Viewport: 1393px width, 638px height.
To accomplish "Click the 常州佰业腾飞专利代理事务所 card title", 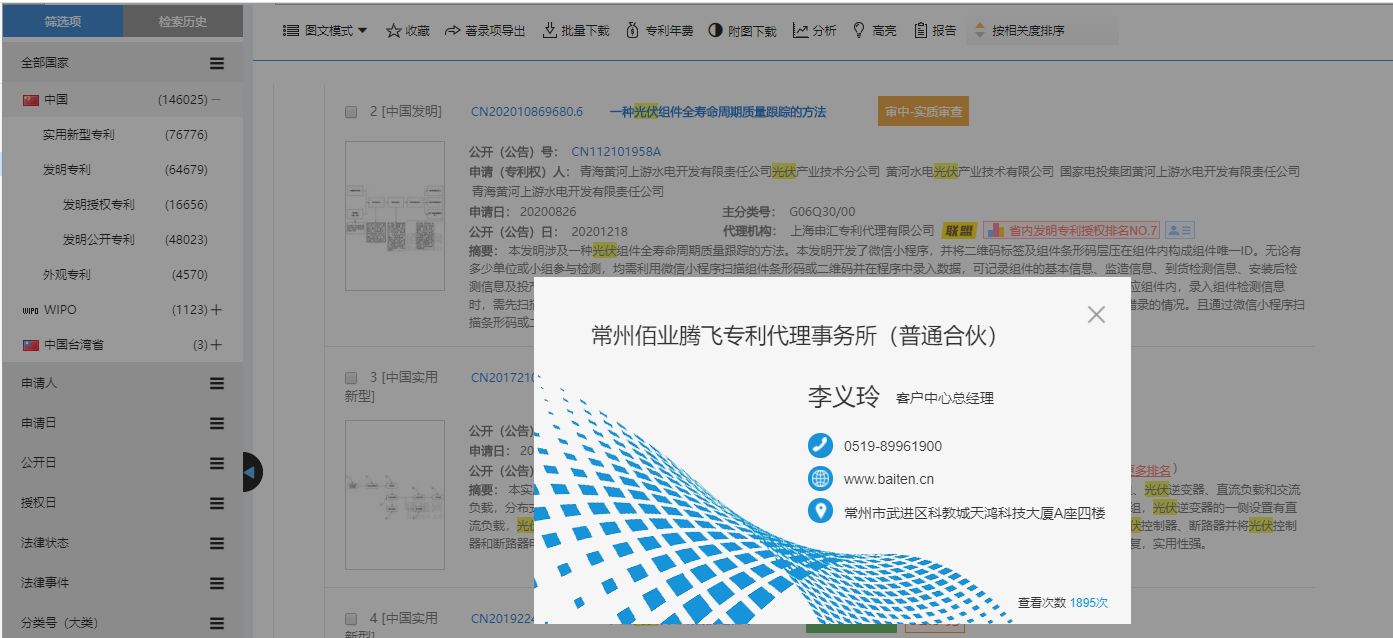I will (794, 336).
